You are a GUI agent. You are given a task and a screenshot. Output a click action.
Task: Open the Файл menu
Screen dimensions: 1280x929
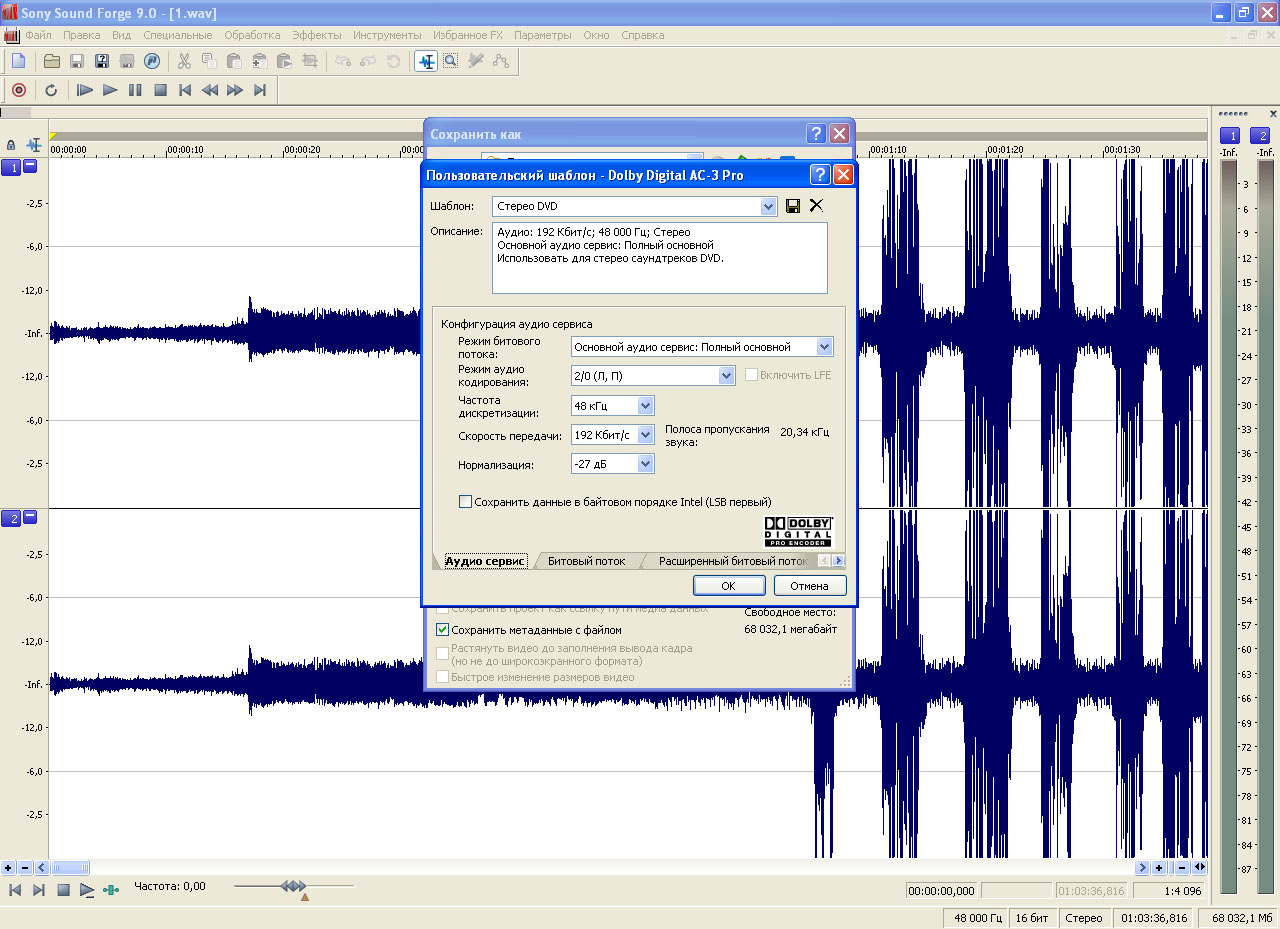pyautogui.click(x=38, y=35)
